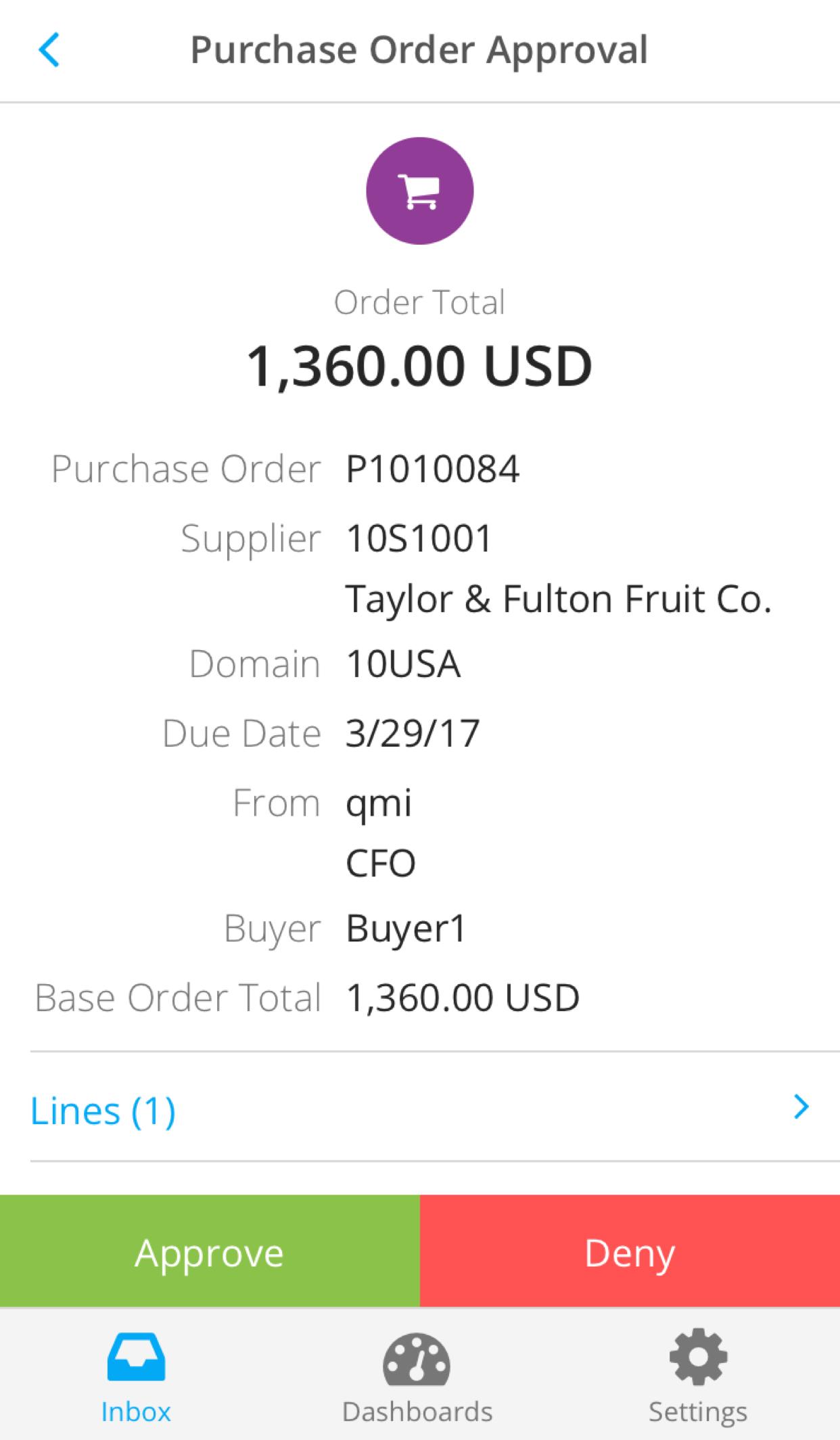
Task: Open the Dashboards gauge icon
Action: (417, 1357)
